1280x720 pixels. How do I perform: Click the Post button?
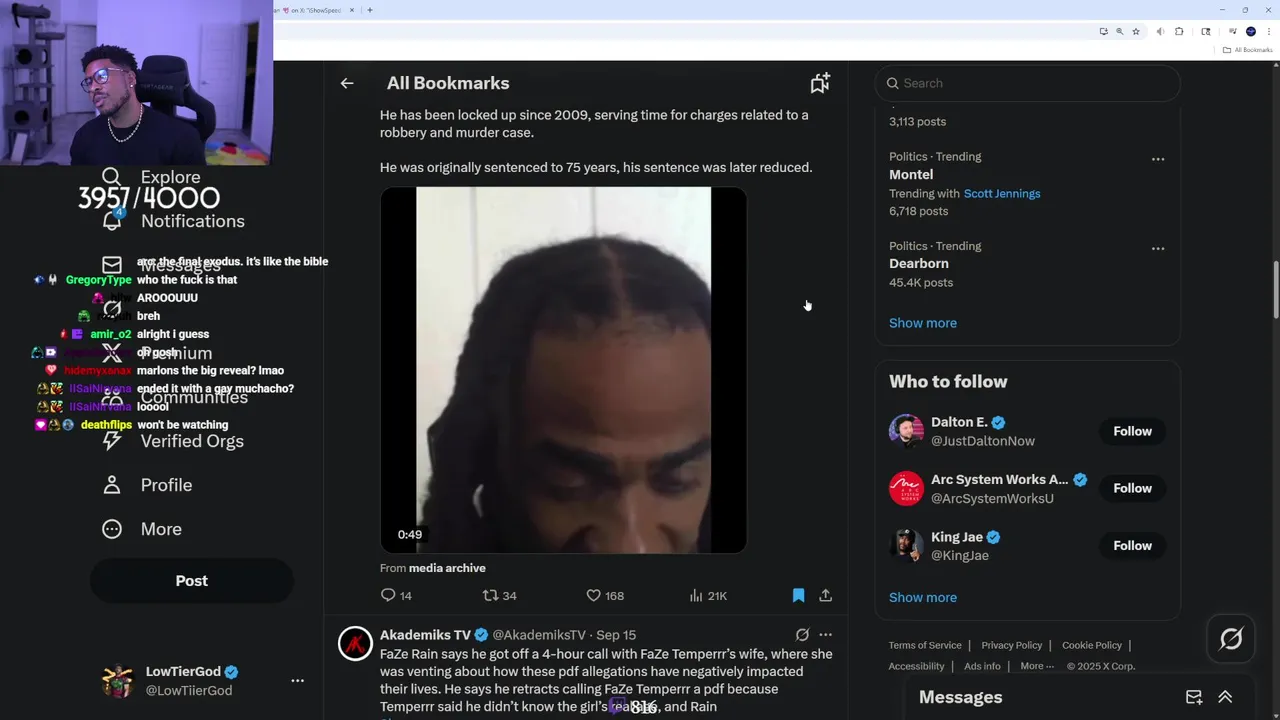tap(192, 580)
